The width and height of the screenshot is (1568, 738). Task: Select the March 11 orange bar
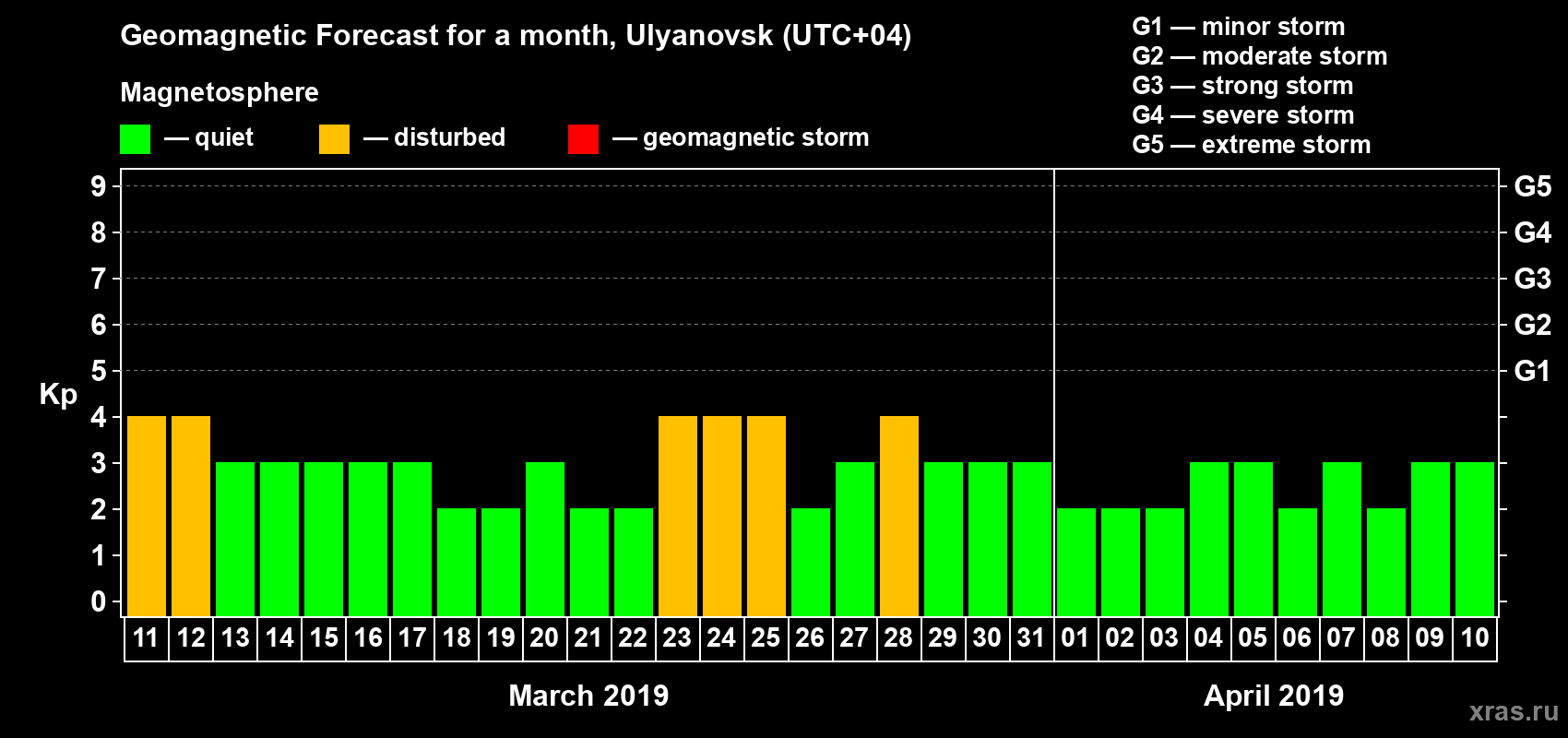click(x=147, y=517)
